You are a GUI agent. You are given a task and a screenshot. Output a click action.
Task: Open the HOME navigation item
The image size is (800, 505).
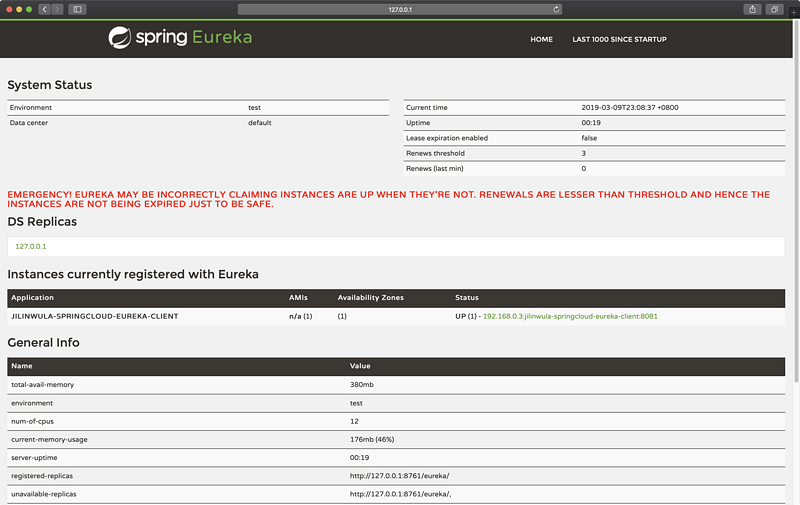pyautogui.click(x=541, y=39)
